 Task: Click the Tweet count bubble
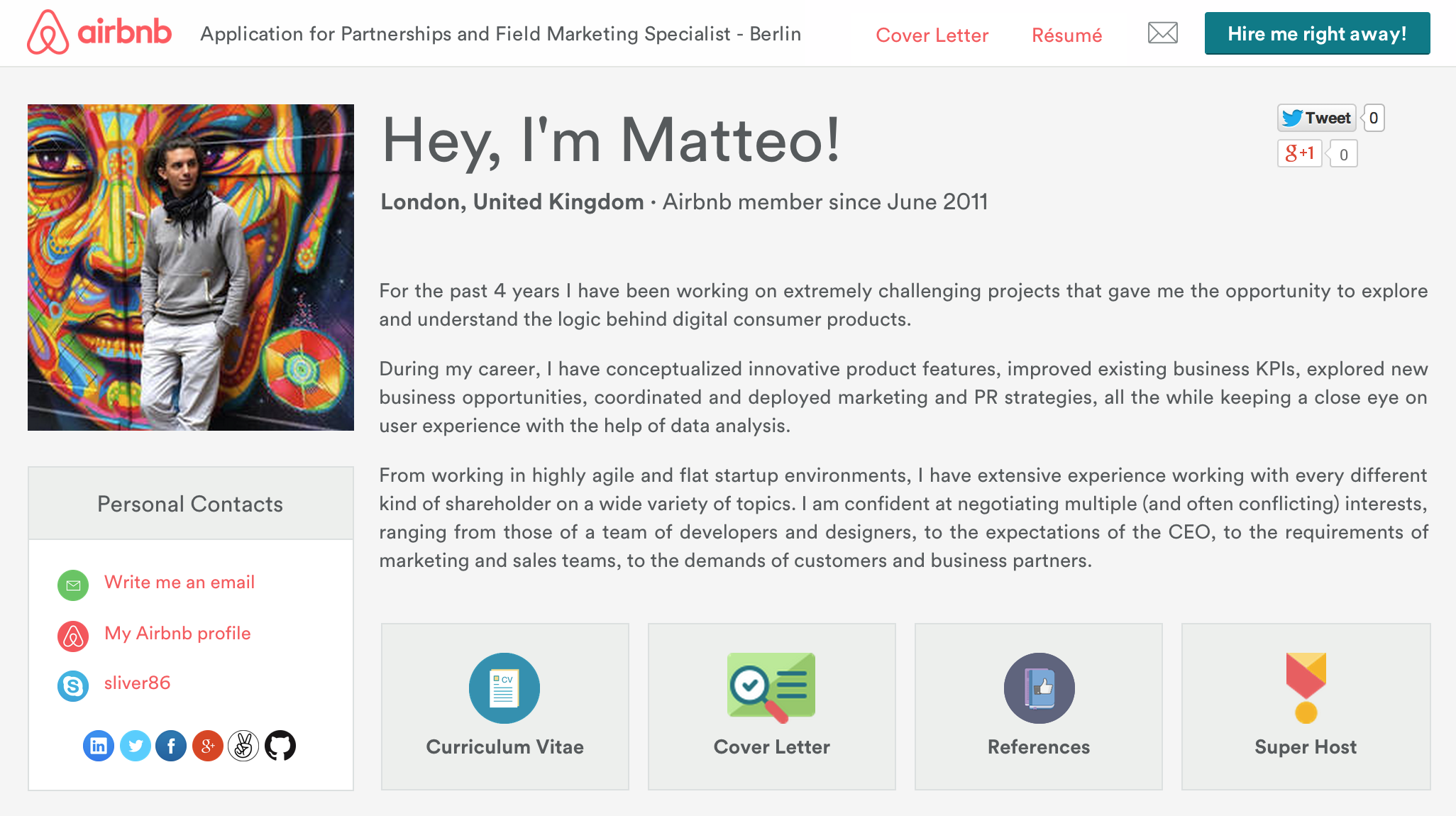[1374, 118]
